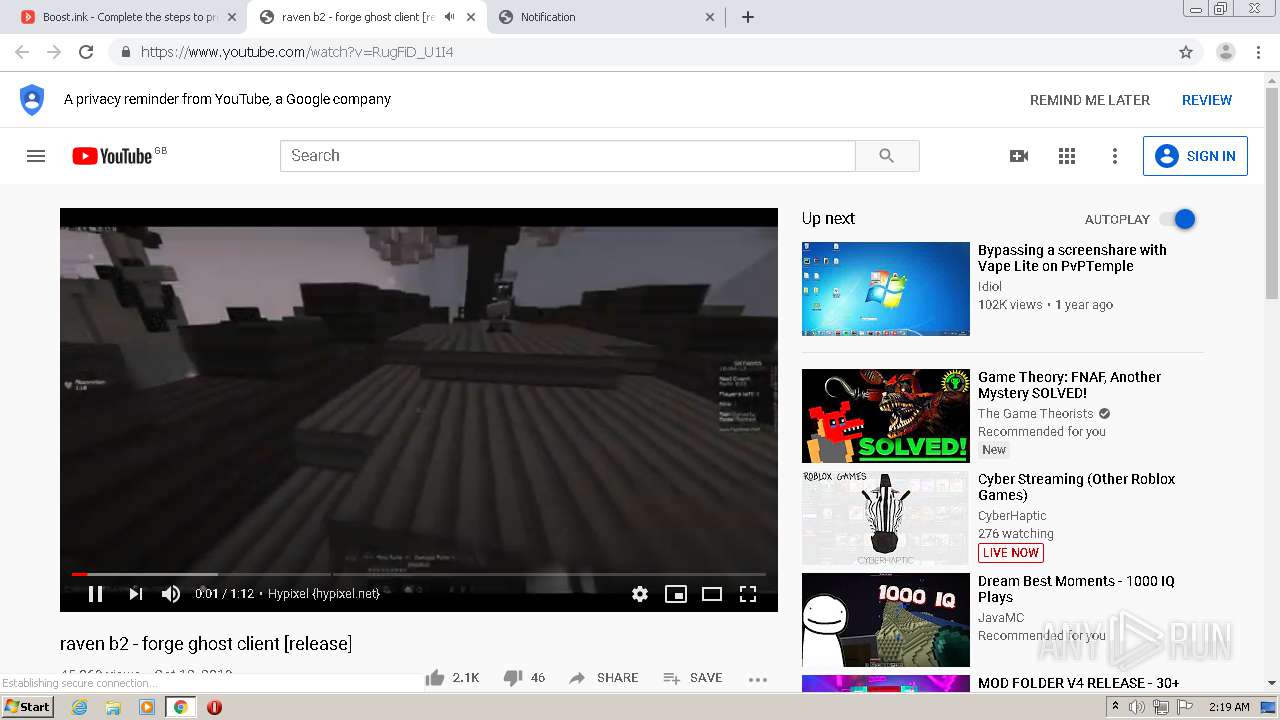Open Chrome from the taskbar
This screenshot has height=720, width=1280.
[180, 707]
